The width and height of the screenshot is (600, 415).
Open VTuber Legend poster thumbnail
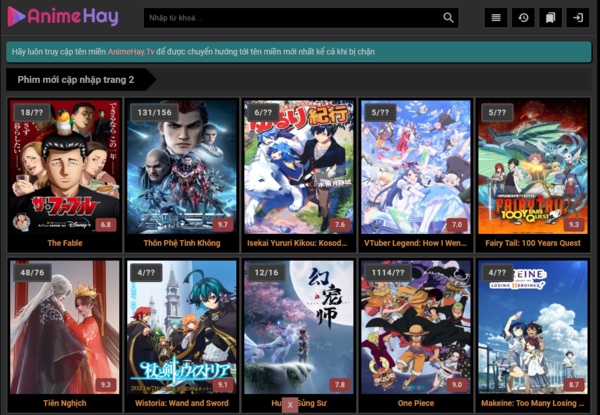point(416,167)
